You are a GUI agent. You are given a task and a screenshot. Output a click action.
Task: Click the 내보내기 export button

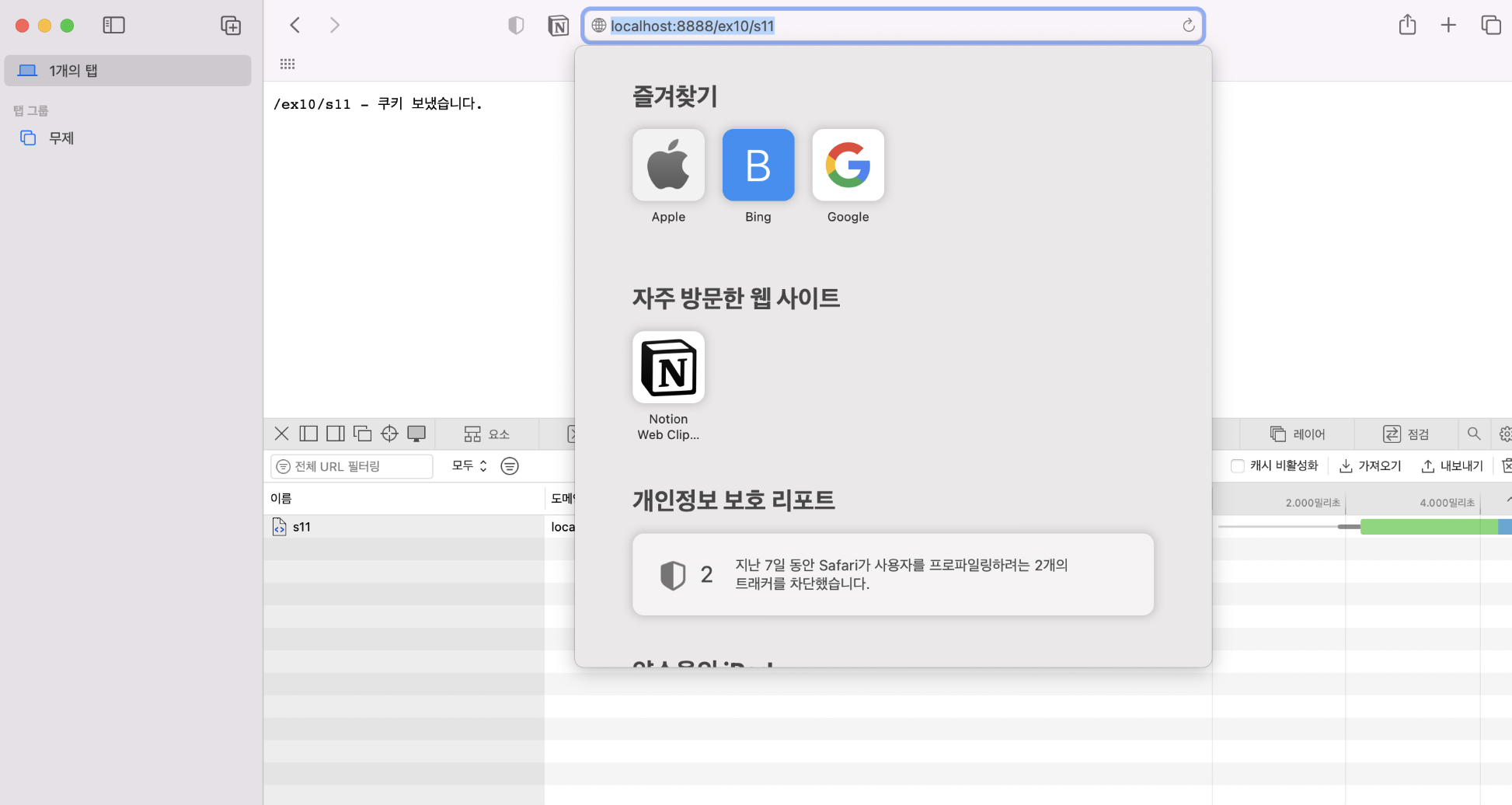pos(1452,465)
